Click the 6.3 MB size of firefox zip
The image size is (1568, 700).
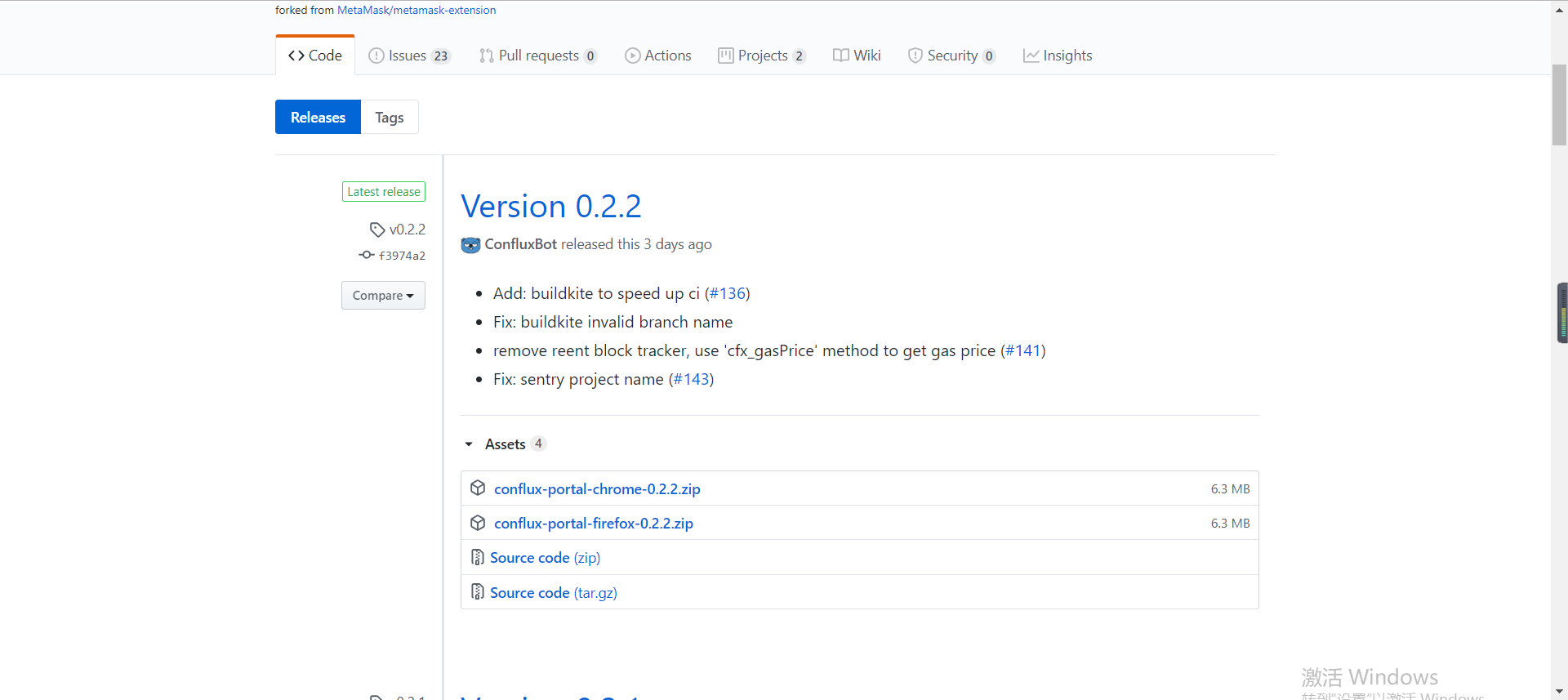point(1230,523)
